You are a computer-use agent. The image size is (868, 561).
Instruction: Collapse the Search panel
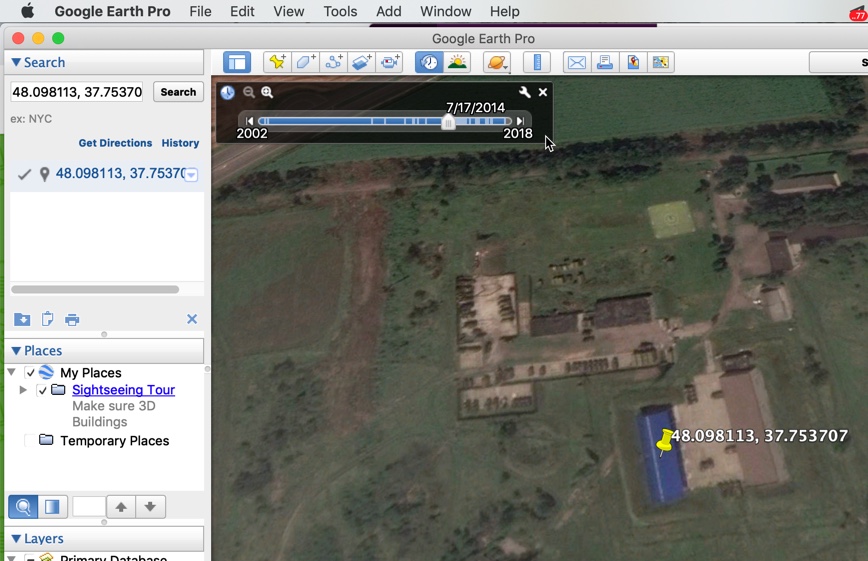click(16, 63)
